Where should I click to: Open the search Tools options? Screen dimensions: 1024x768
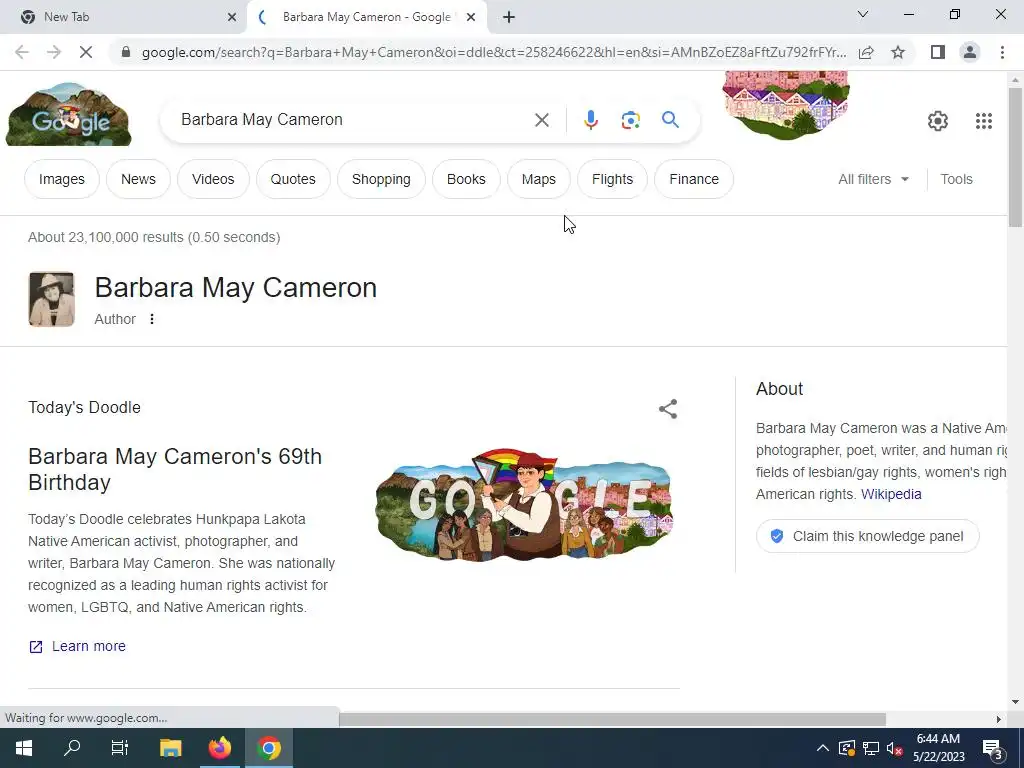coord(956,179)
